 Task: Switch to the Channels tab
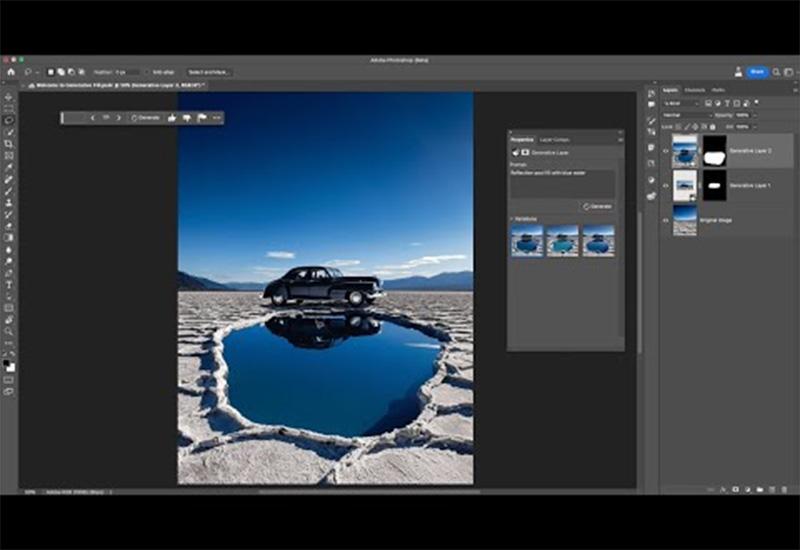pos(694,90)
